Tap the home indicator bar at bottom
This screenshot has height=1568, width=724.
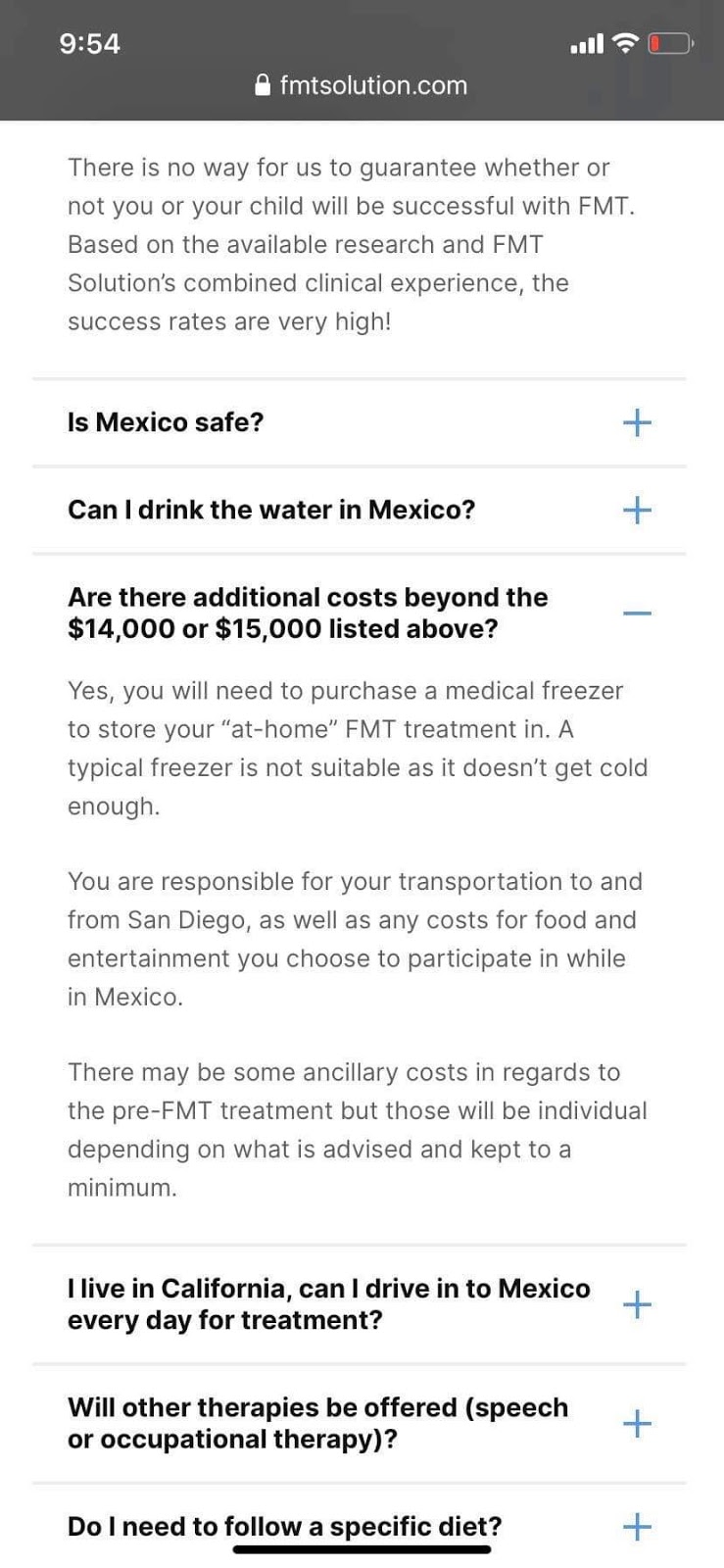click(x=362, y=1549)
